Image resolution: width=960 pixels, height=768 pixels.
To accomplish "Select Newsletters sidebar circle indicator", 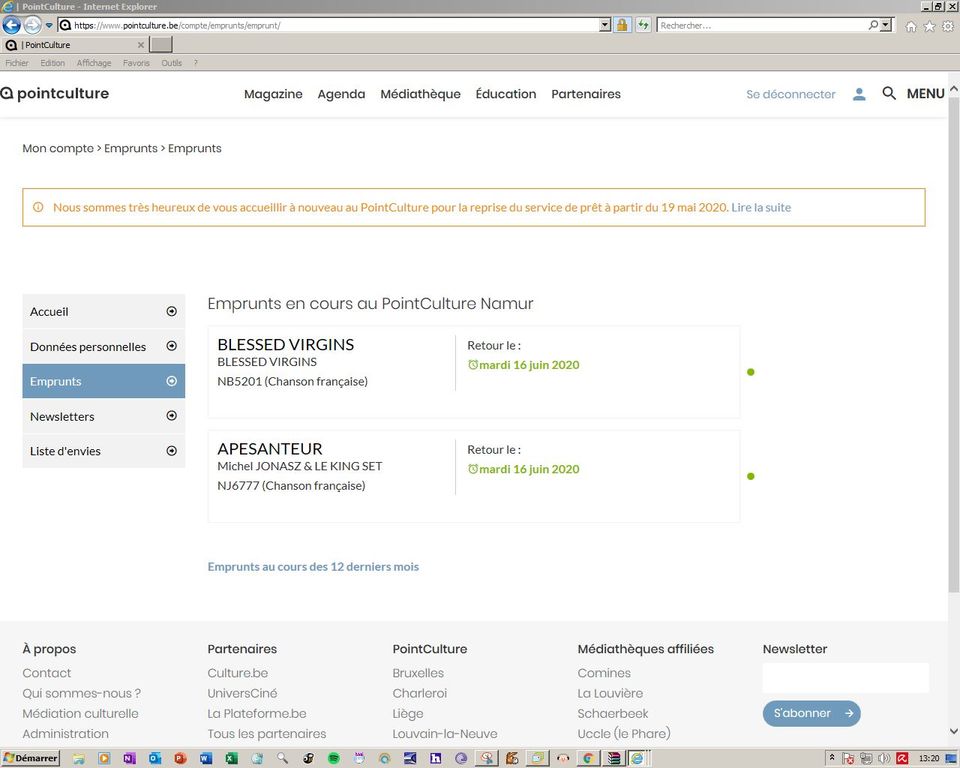I will click(x=171, y=416).
